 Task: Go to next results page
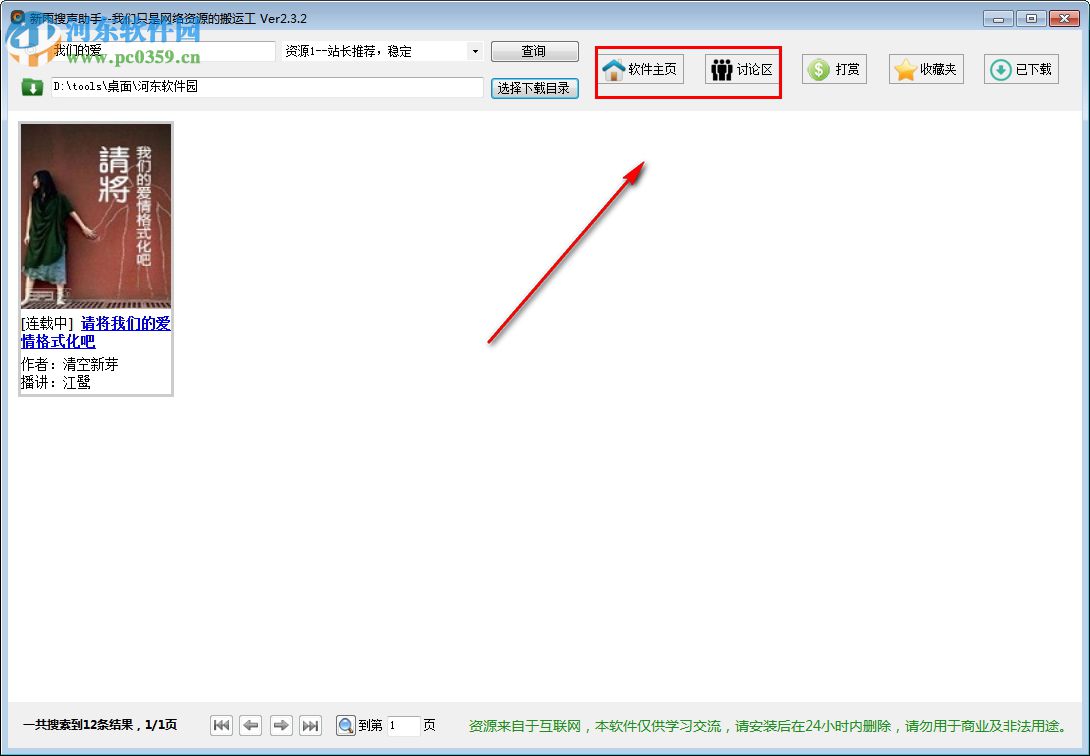pos(281,725)
